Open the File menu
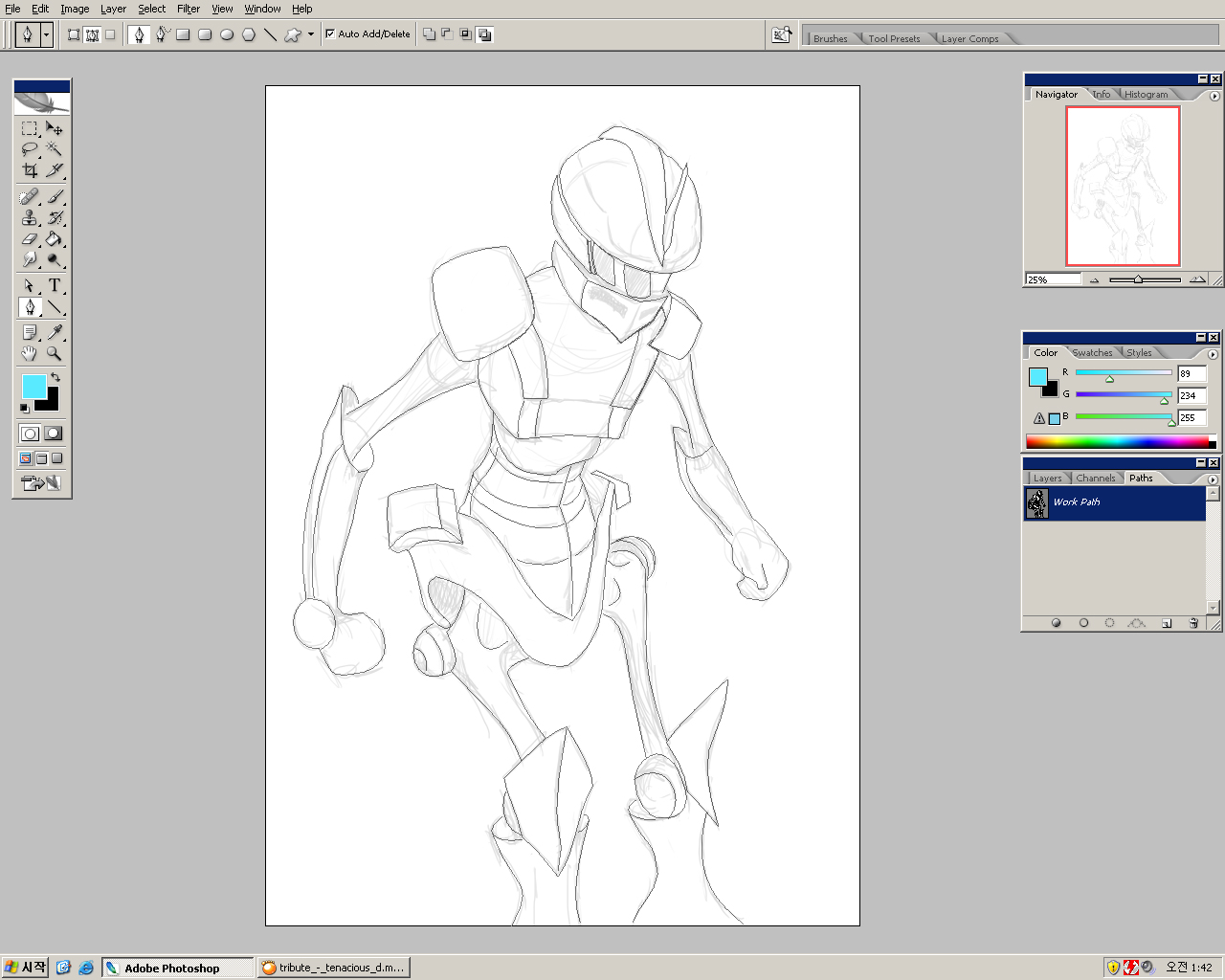Image resolution: width=1225 pixels, height=980 pixels. point(12,9)
